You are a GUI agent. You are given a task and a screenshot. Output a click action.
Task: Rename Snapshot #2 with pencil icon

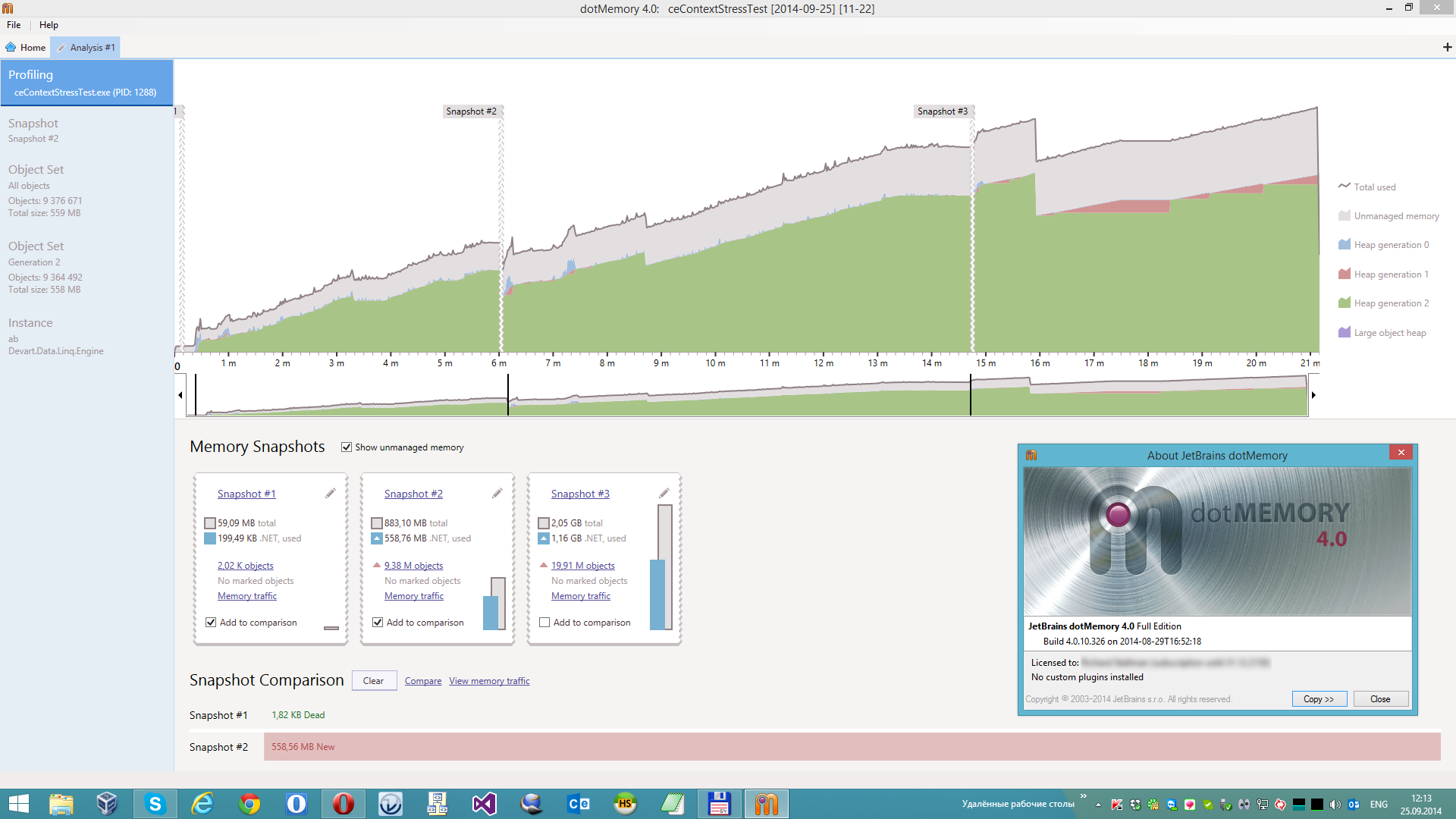tap(497, 494)
